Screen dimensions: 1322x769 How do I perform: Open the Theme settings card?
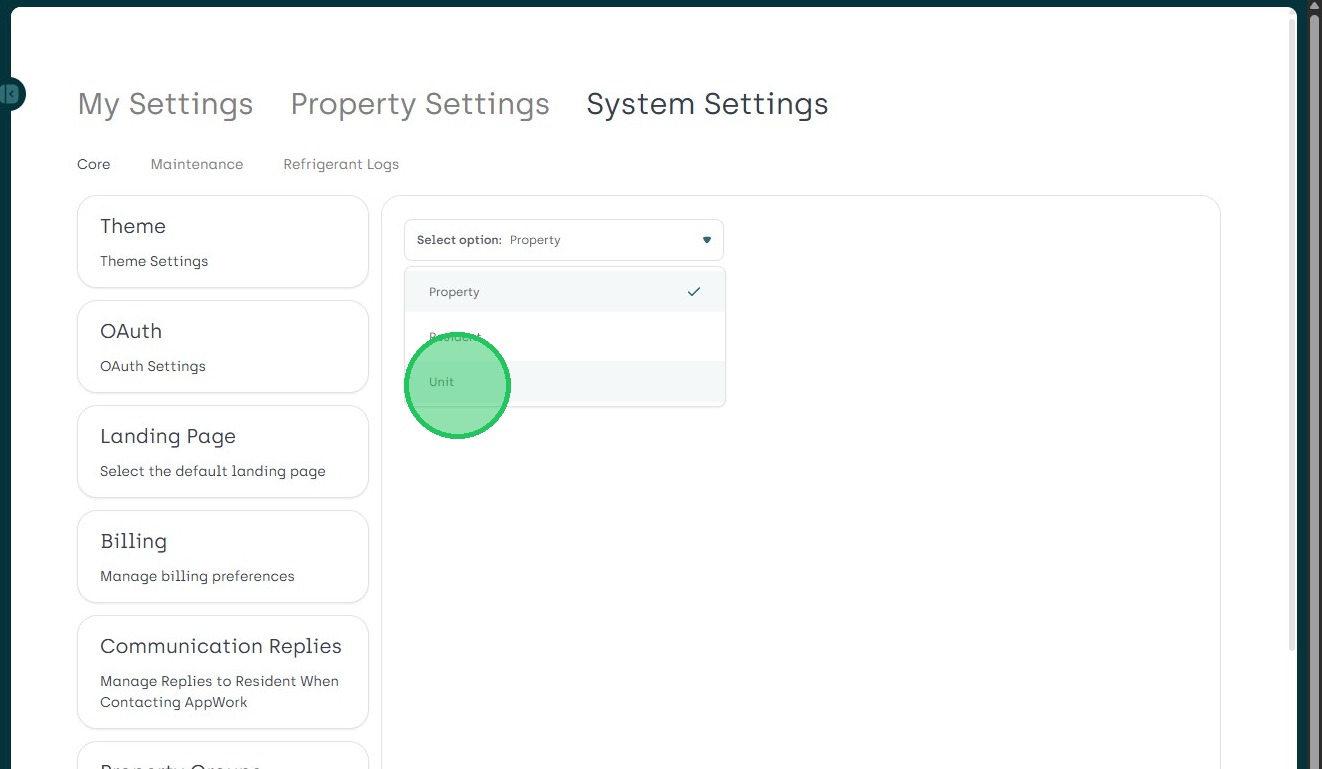coord(223,242)
